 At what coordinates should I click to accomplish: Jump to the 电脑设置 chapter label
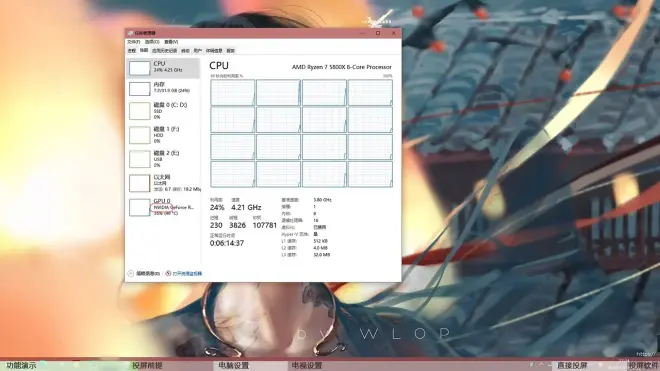point(234,366)
